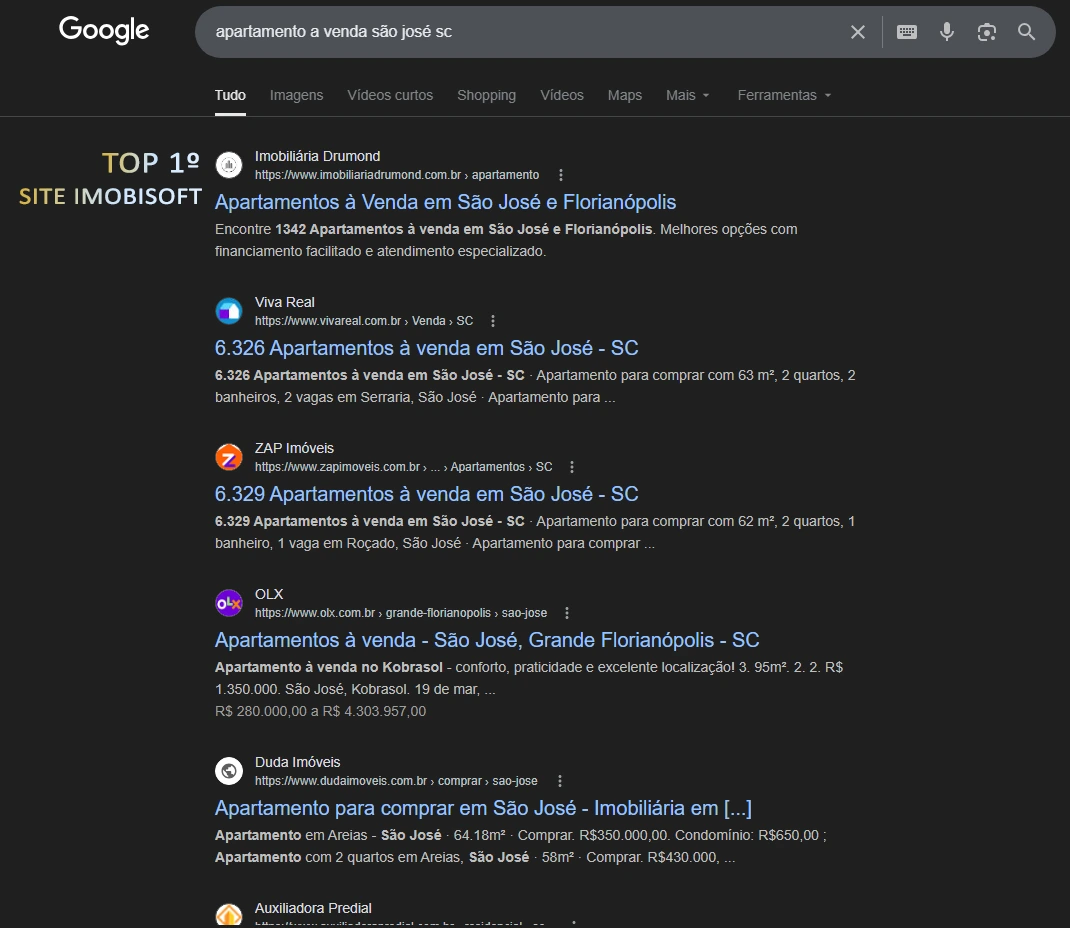Click the Google Lens camera icon
1070x928 pixels.
[x=986, y=31]
